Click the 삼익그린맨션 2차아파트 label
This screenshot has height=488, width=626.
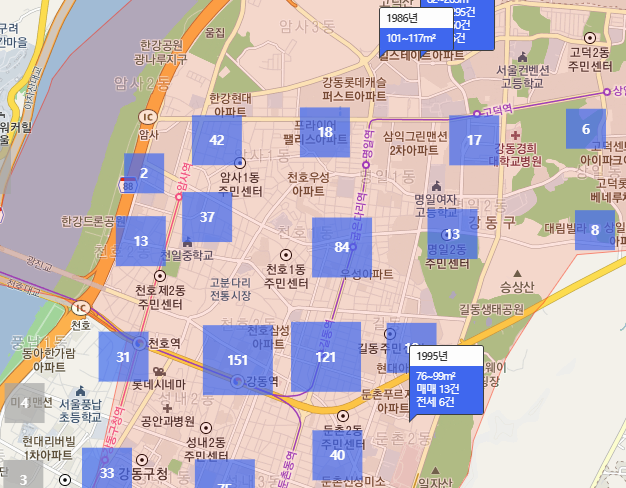(415, 143)
